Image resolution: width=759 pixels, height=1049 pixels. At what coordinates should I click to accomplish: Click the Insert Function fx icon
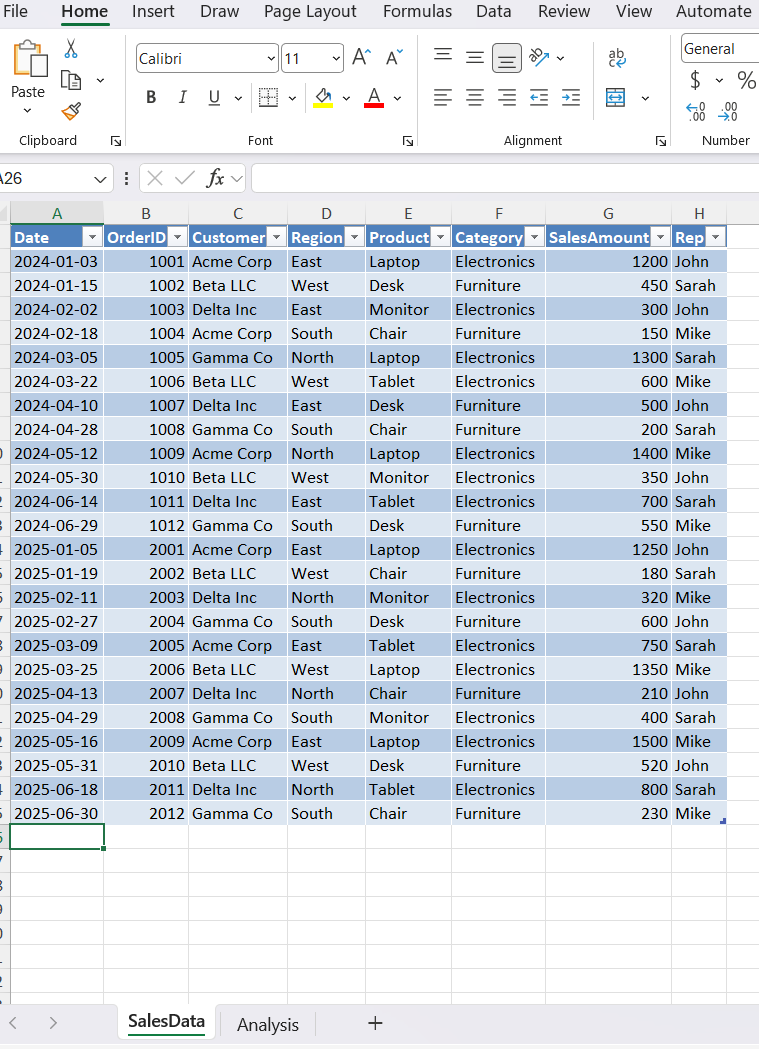point(215,178)
